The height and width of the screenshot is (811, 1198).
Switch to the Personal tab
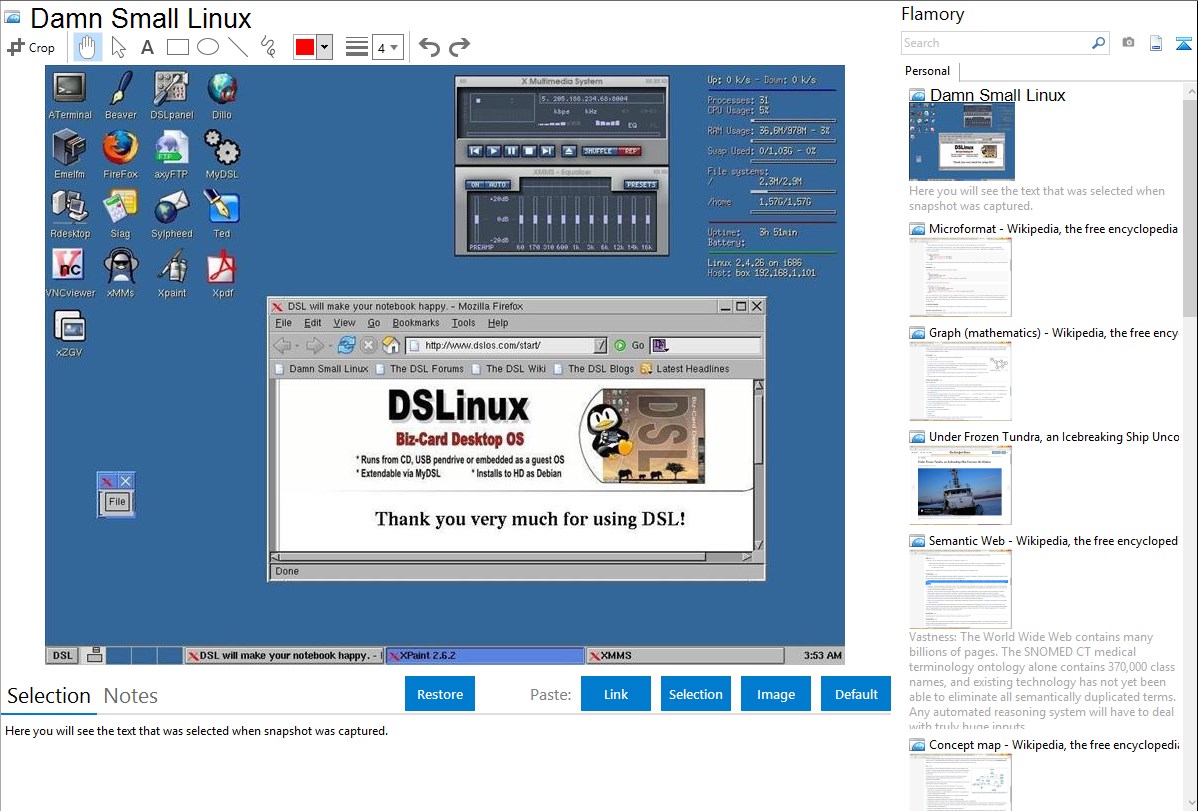click(928, 71)
